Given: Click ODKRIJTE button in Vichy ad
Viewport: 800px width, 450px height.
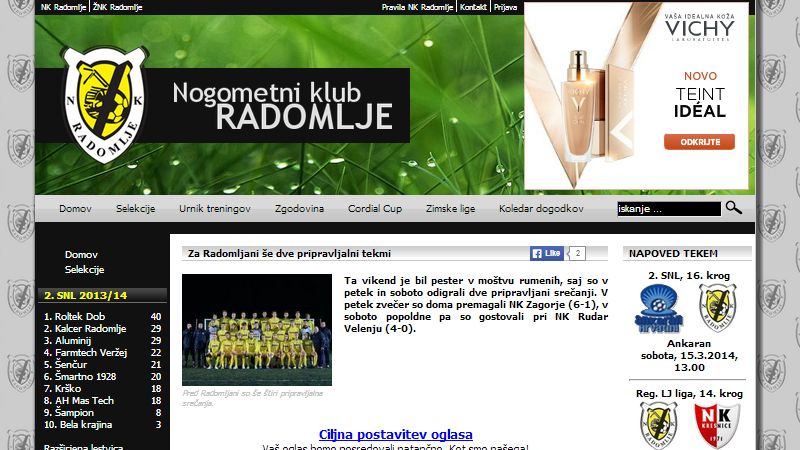Looking at the screenshot, I should click(699, 142).
